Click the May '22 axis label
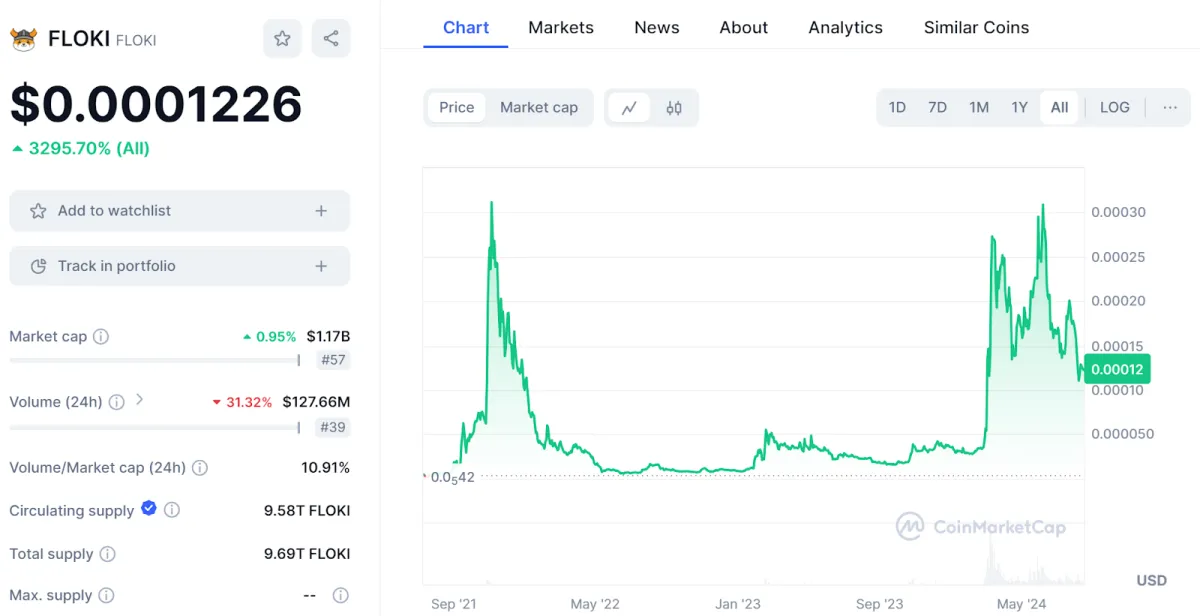Viewport: 1200px width, 616px height. (596, 604)
